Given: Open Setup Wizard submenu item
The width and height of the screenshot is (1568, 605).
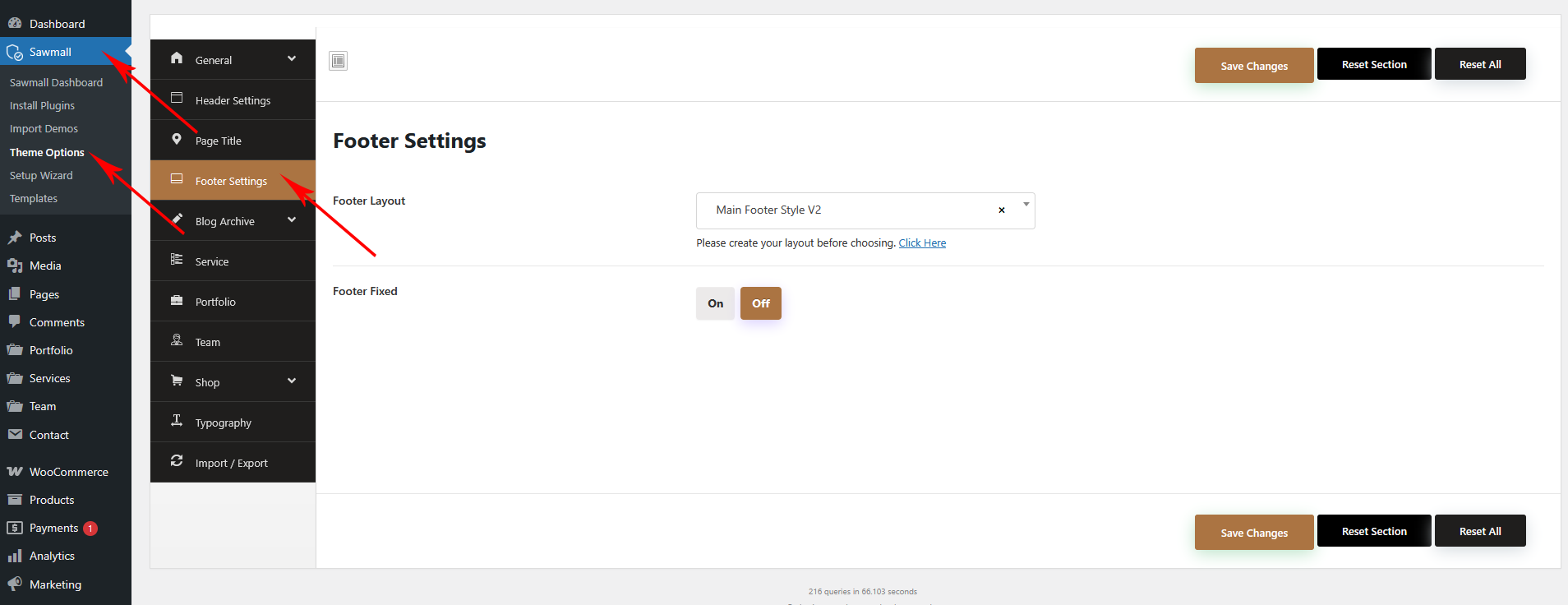Looking at the screenshot, I should [41, 175].
